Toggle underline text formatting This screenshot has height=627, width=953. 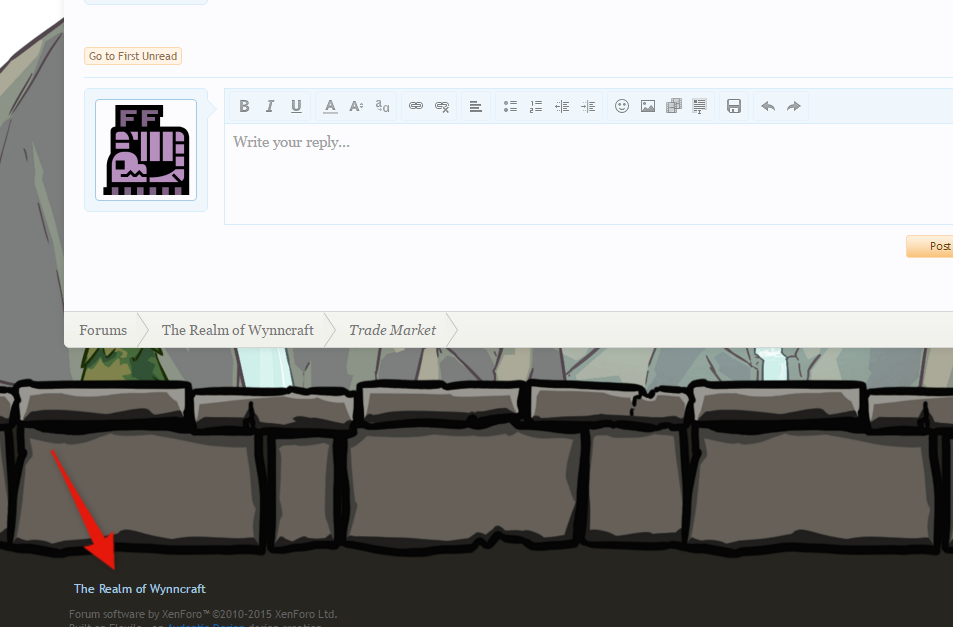pyautogui.click(x=296, y=106)
